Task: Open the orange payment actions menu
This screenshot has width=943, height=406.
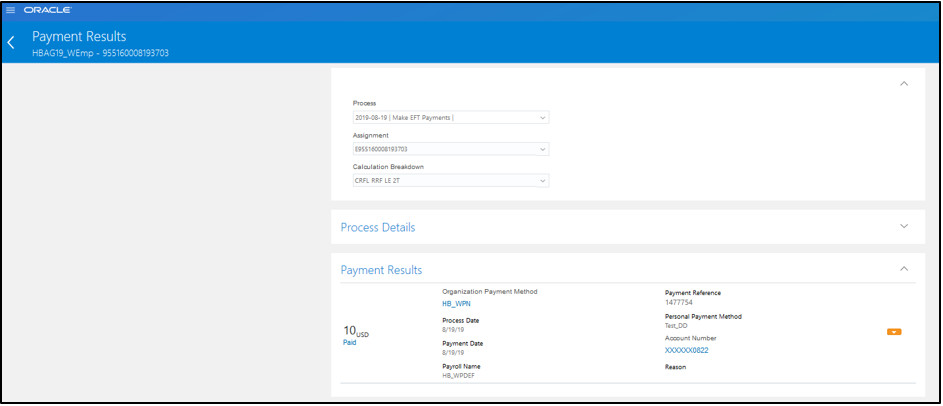Action: pos(894,331)
